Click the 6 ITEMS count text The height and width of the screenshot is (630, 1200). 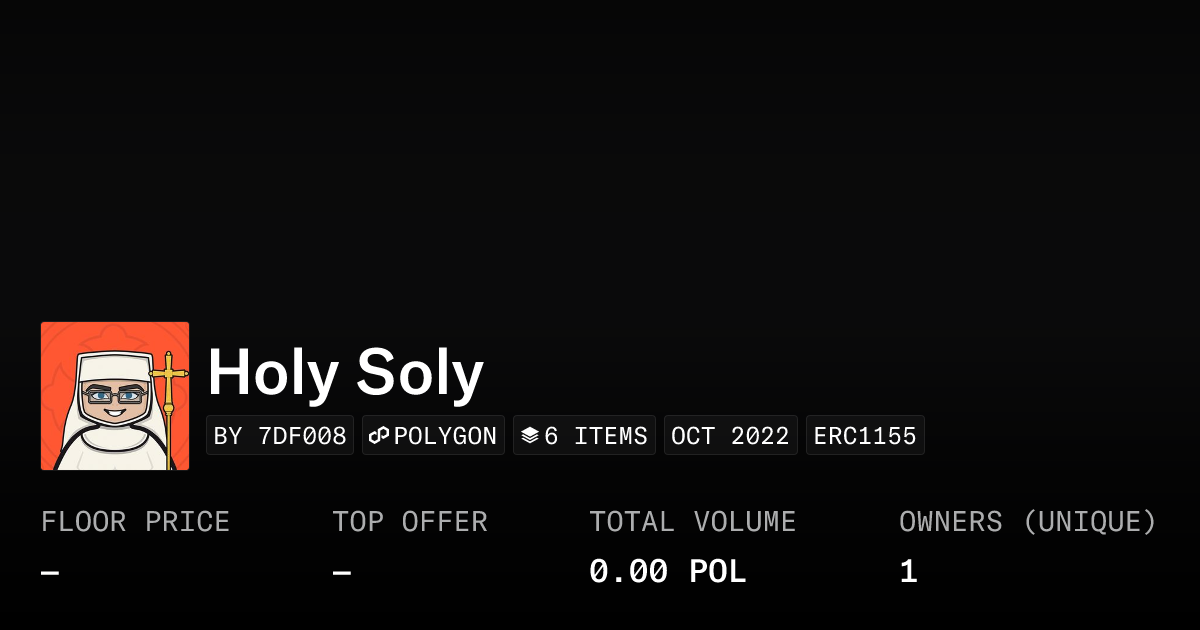click(596, 436)
